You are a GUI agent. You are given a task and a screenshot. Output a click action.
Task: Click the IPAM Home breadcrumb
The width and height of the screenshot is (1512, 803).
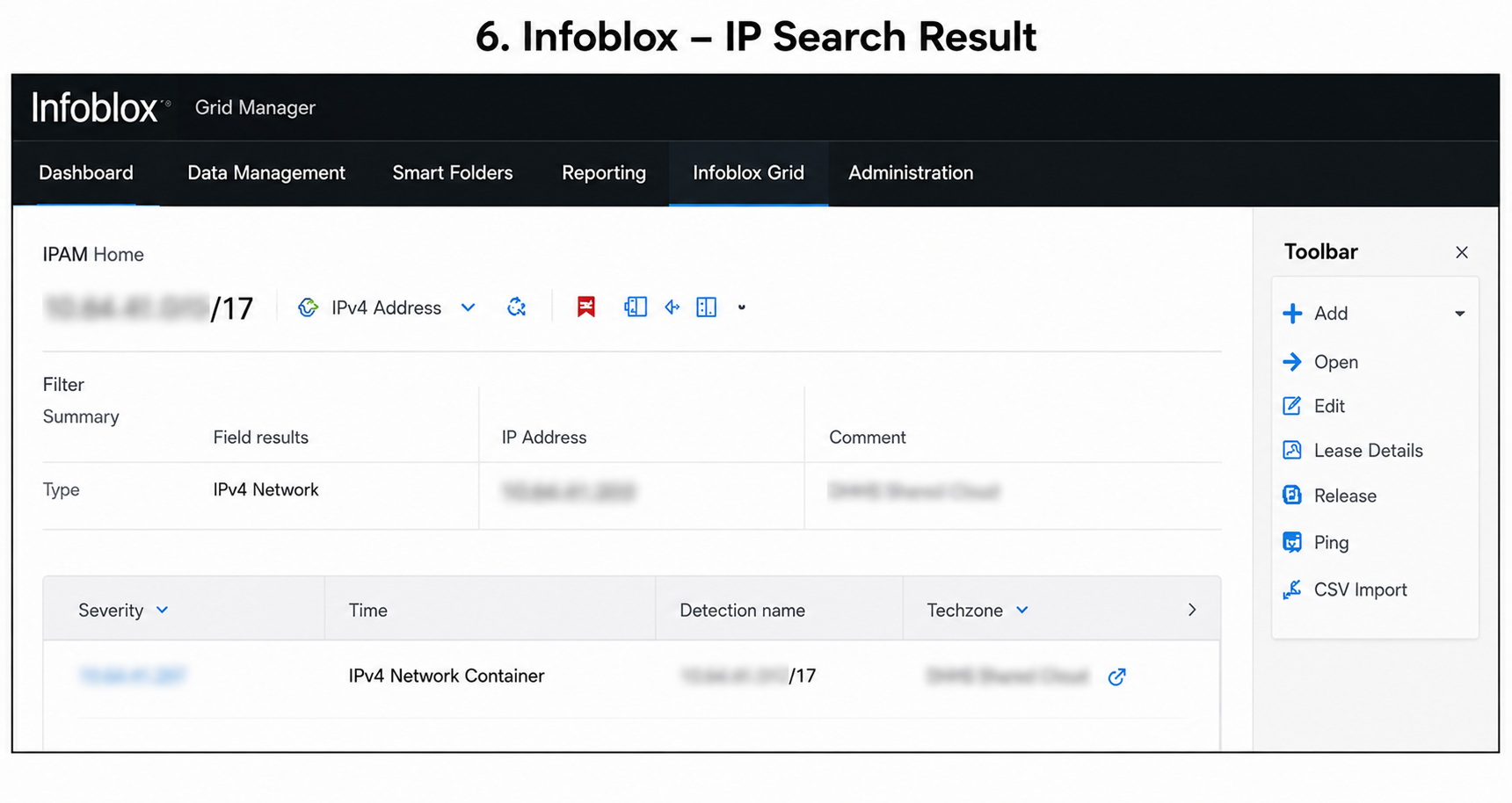pyautogui.click(x=93, y=255)
